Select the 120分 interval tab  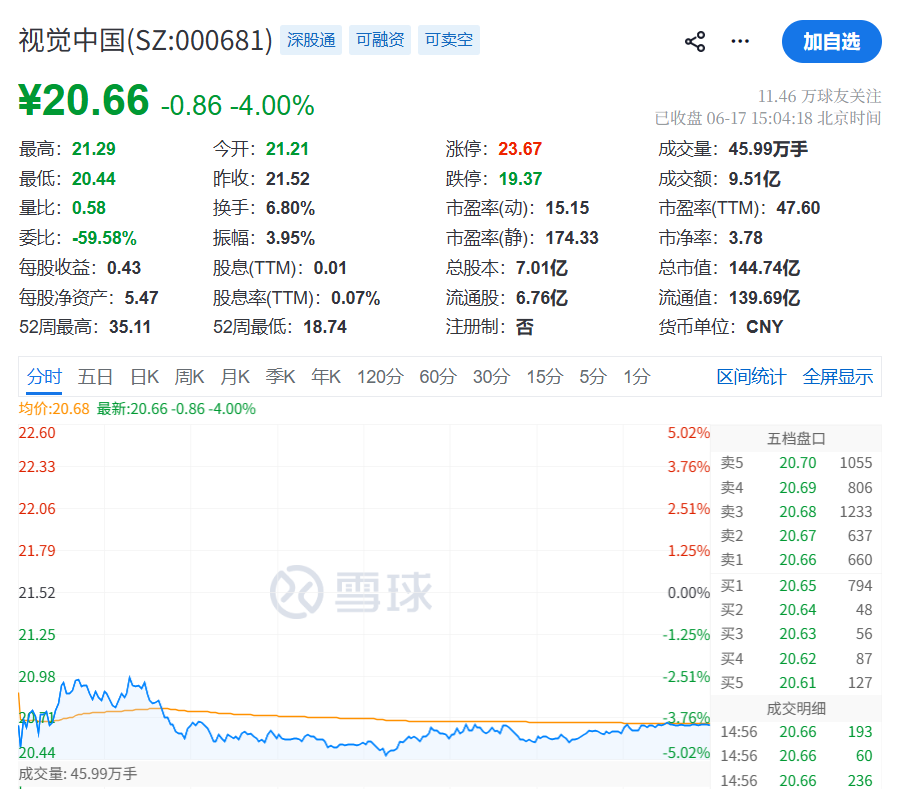pyautogui.click(x=380, y=377)
